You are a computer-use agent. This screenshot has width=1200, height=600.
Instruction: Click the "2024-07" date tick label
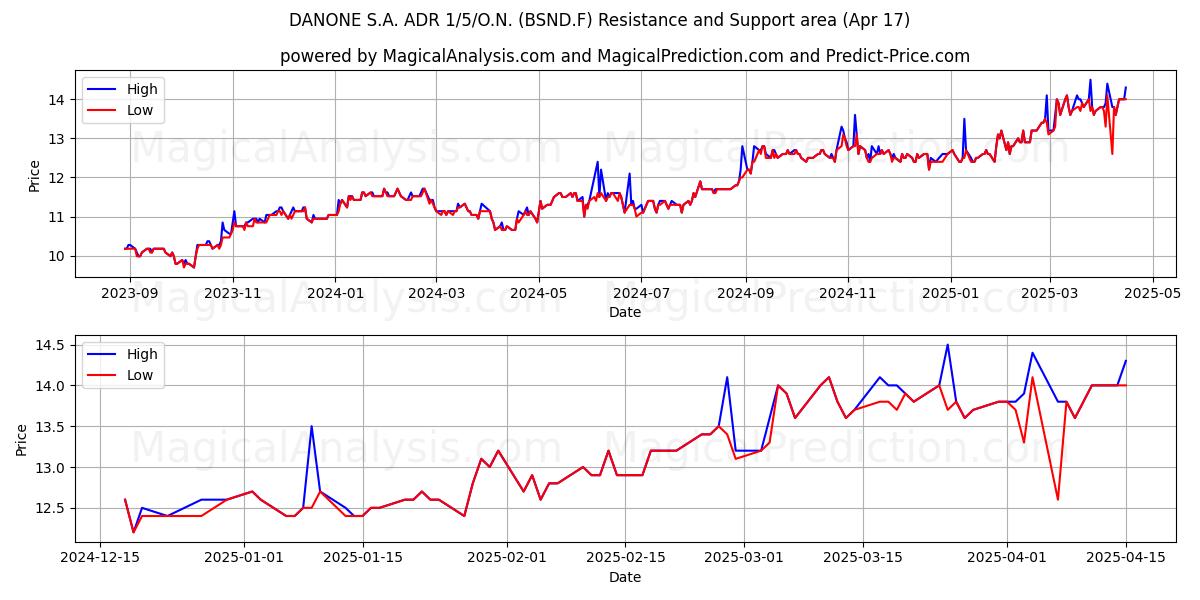click(641, 293)
